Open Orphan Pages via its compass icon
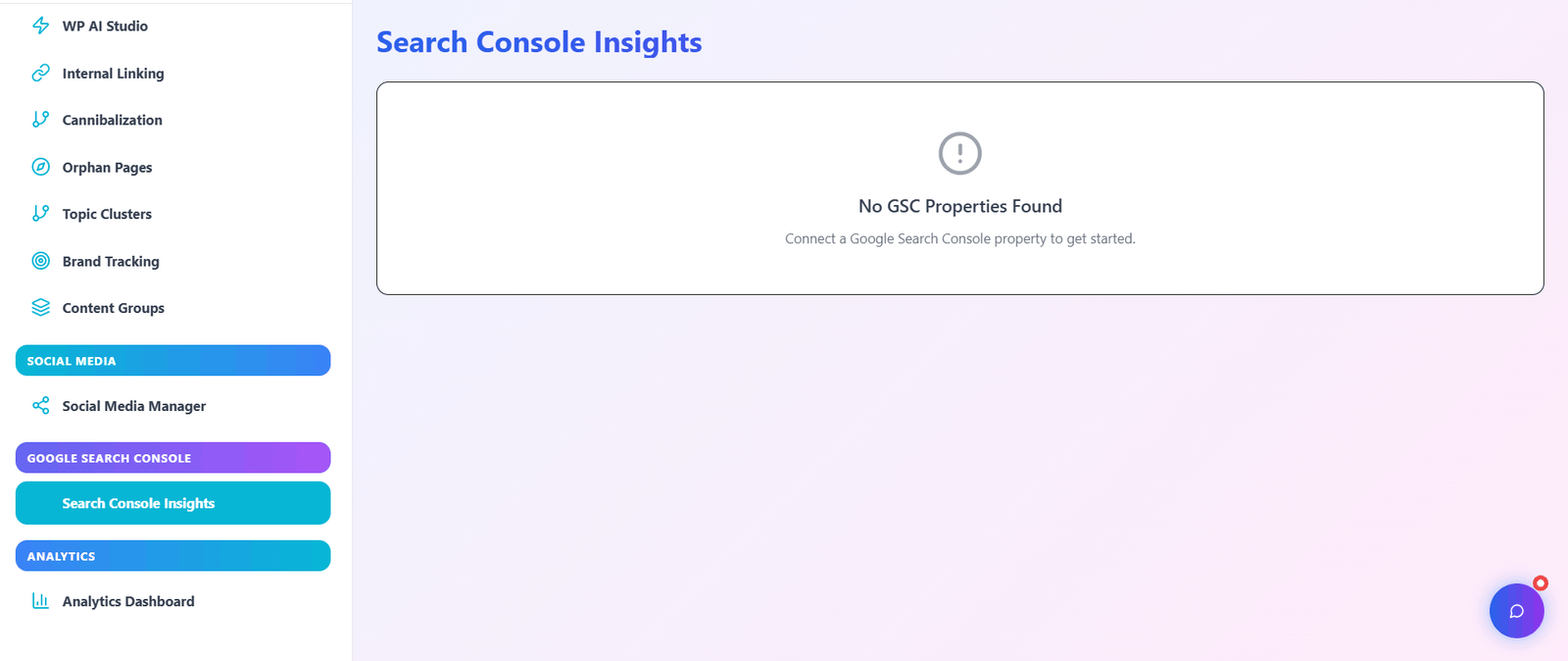This screenshot has height=661, width=1568. [40, 167]
